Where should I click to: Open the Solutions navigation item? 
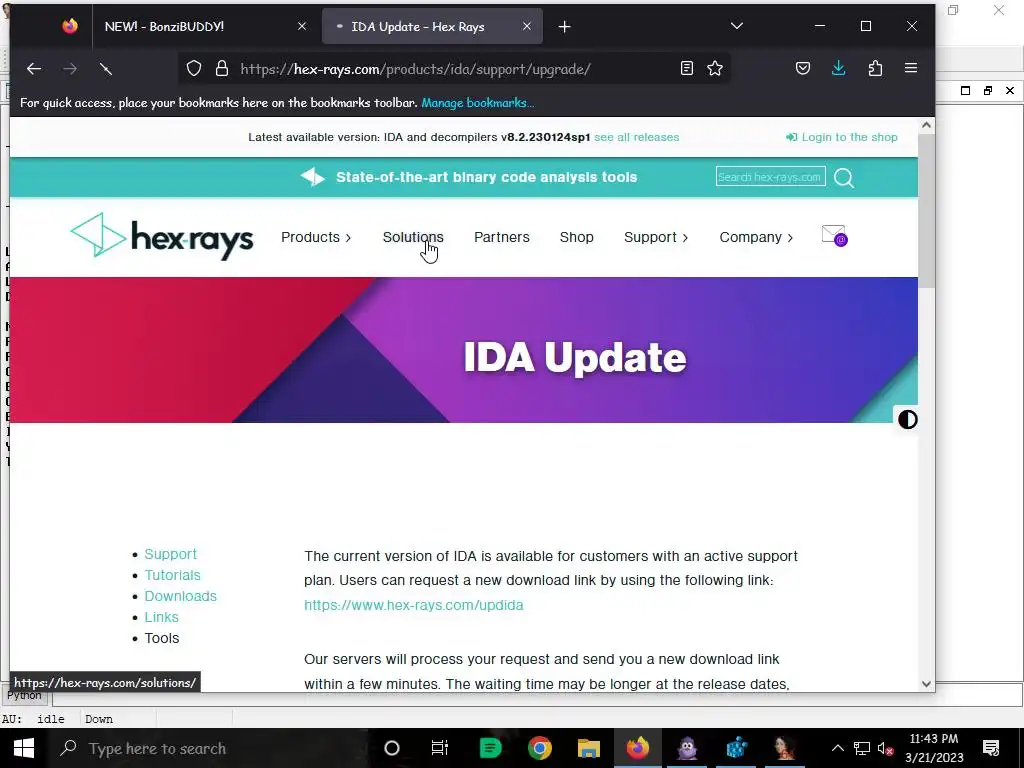click(x=413, y=237)
